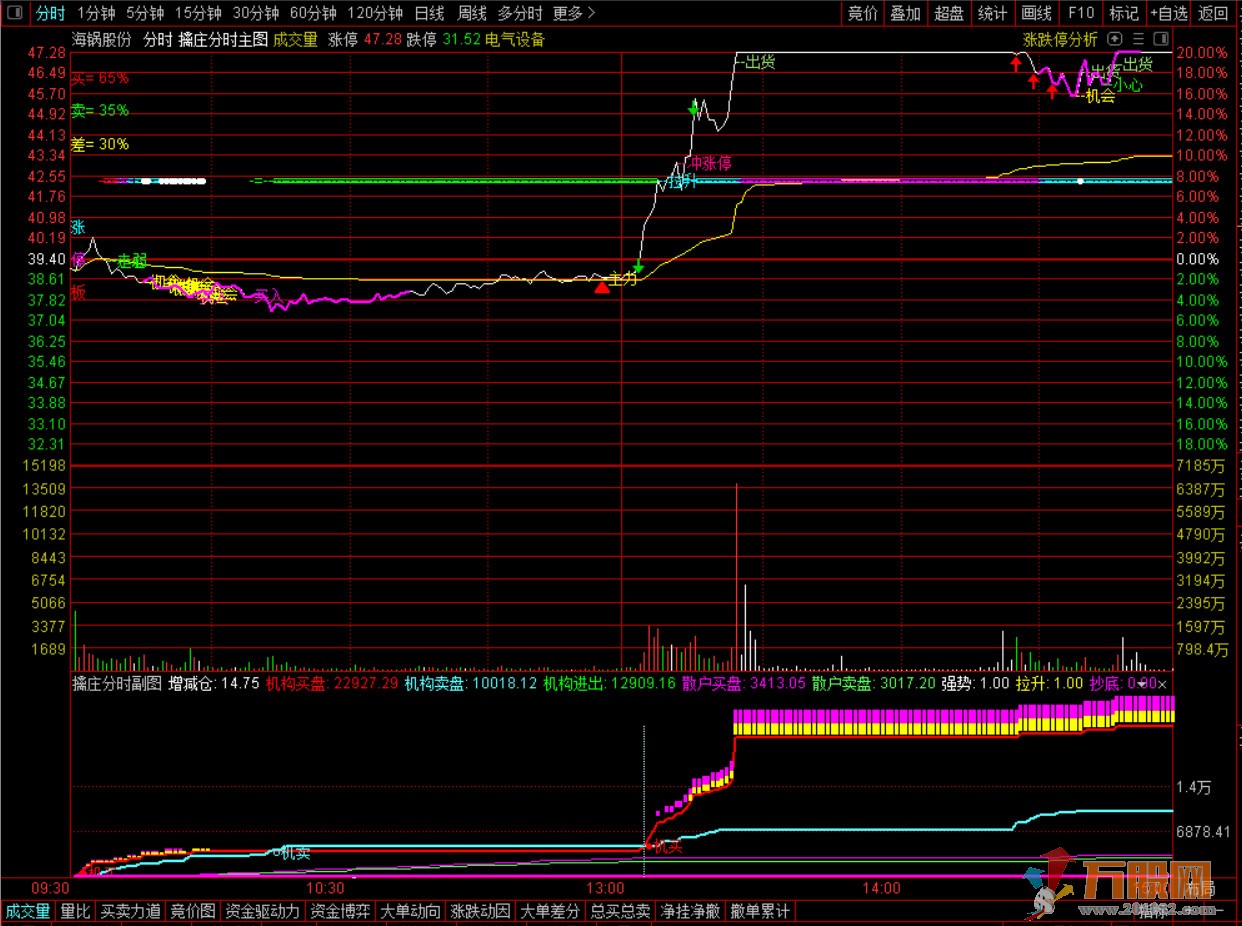Switch to the 买卖力道 indicator tab

pyautogui.click(x=130, y=911)
